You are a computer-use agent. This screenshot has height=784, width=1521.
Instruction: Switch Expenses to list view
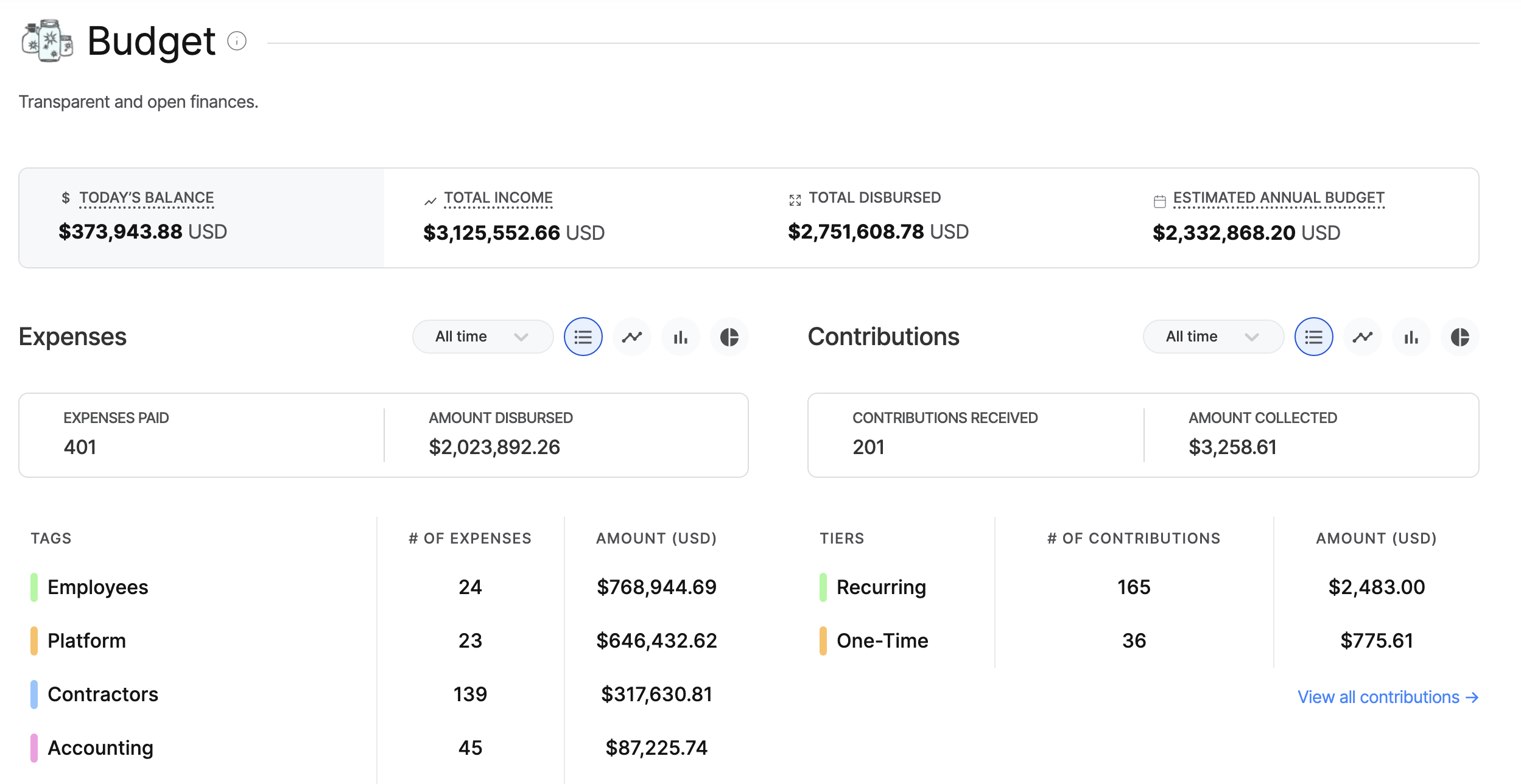(x=583, y=337)
